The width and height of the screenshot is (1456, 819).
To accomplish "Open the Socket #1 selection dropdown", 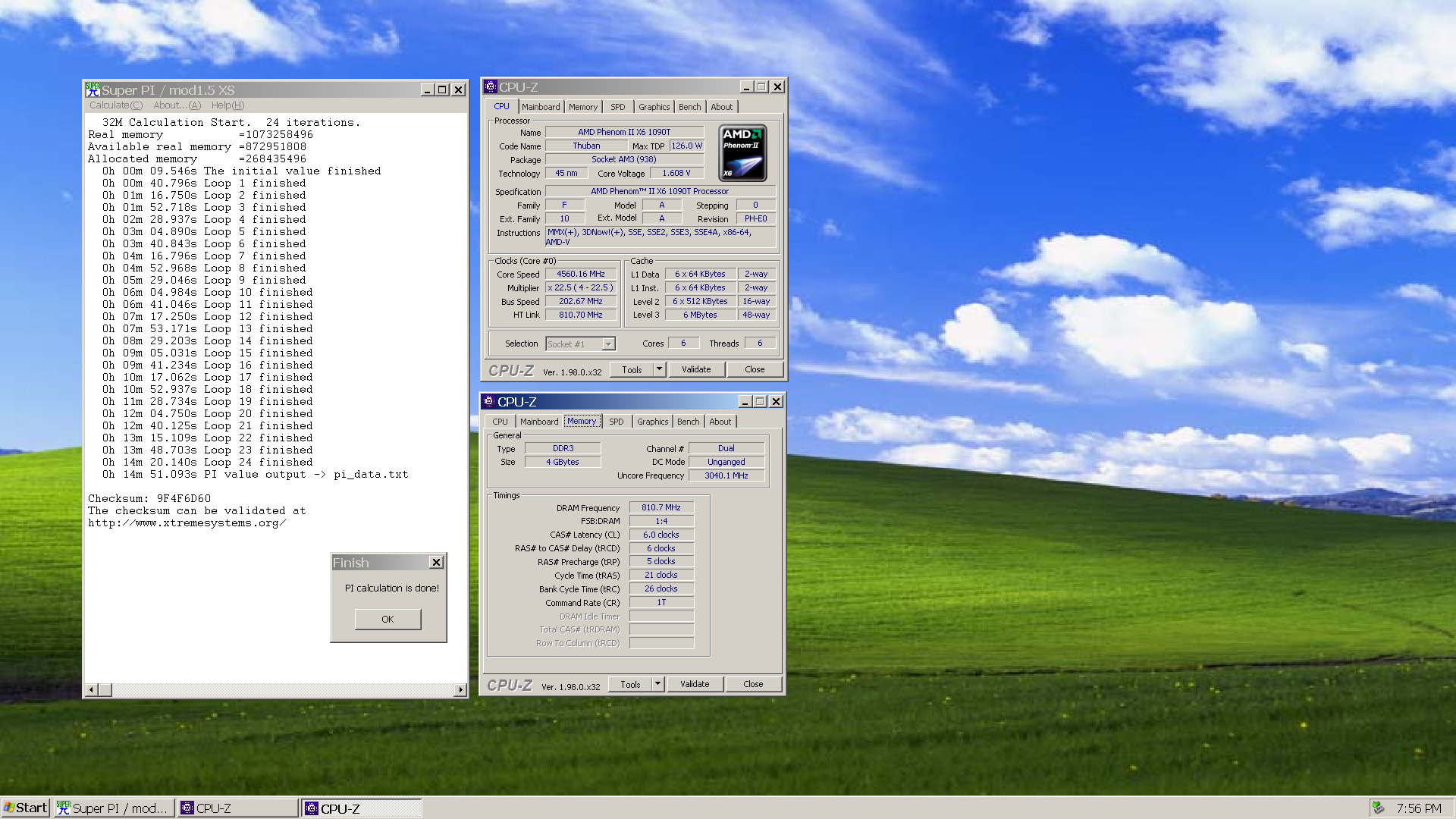I will click(608, 344).
